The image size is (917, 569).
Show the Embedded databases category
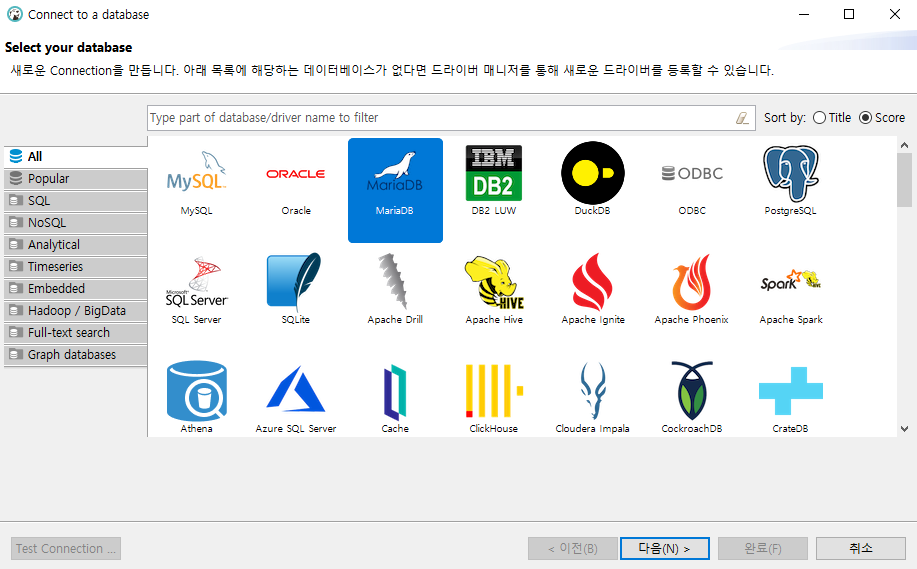click(x=75, y=288)
